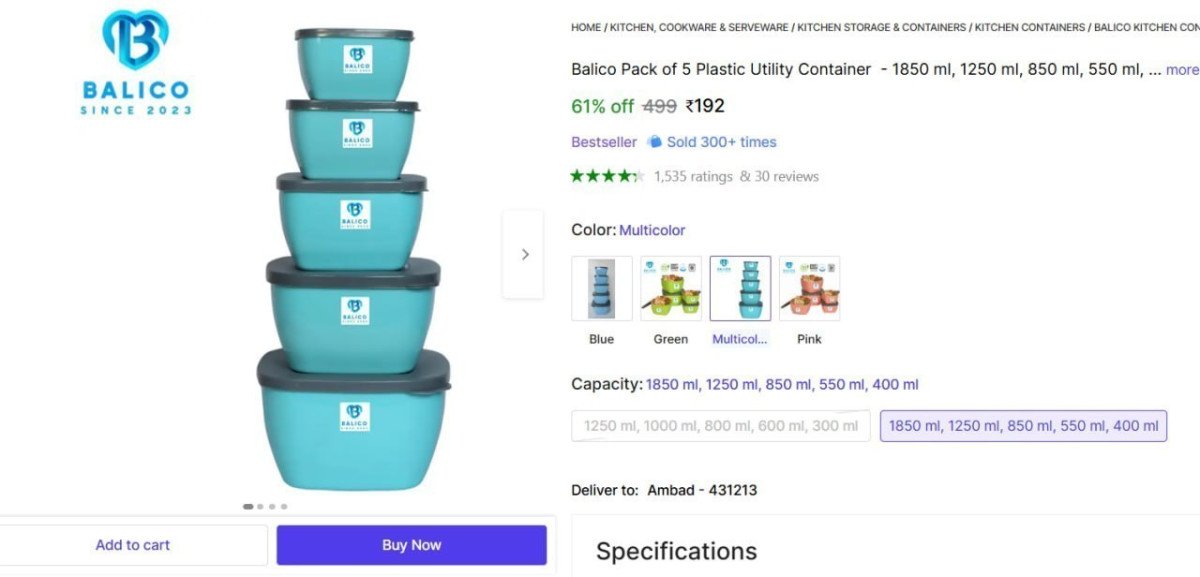This screenshot has width=1200, height=577.
Task: Click the Buy Now button
Action: 411,544
